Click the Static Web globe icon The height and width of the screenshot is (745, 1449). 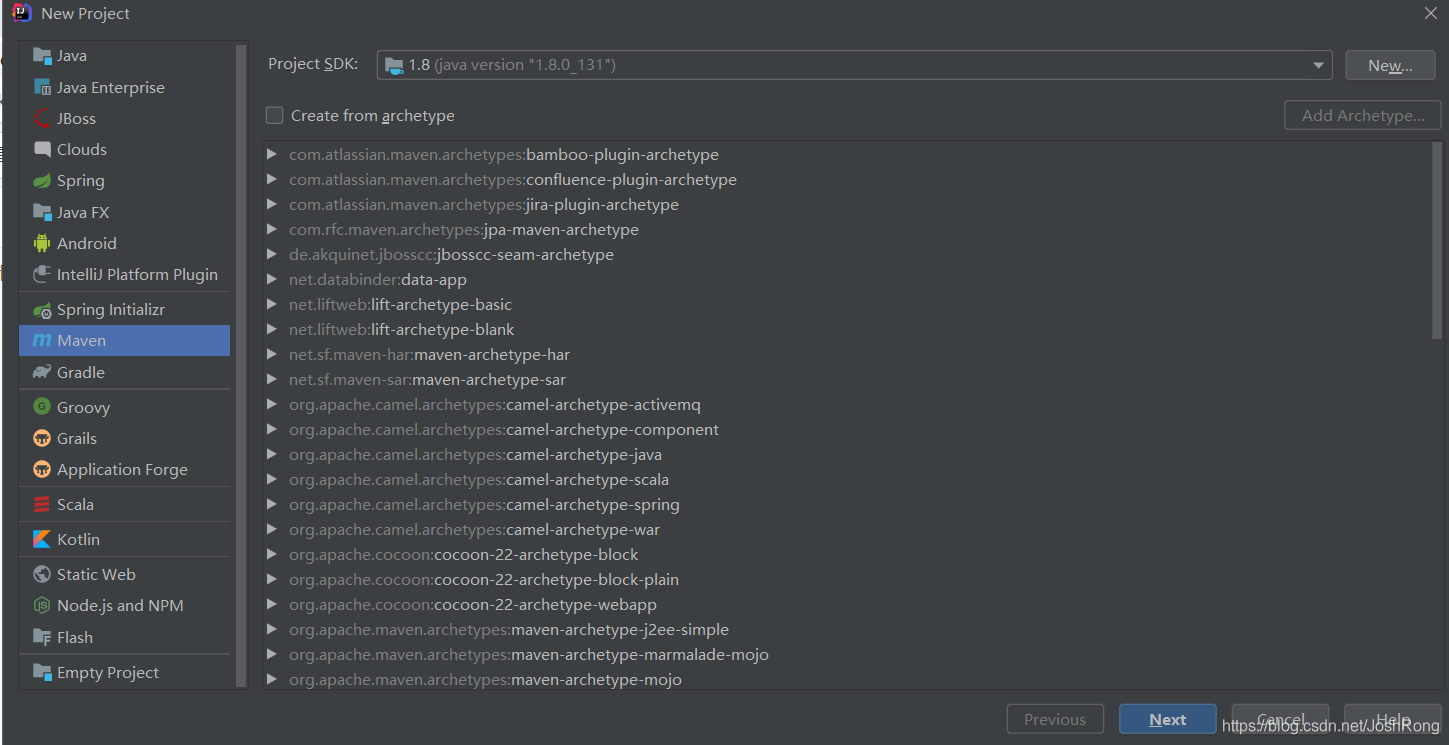pyautogui.click(x=42, y=574)
